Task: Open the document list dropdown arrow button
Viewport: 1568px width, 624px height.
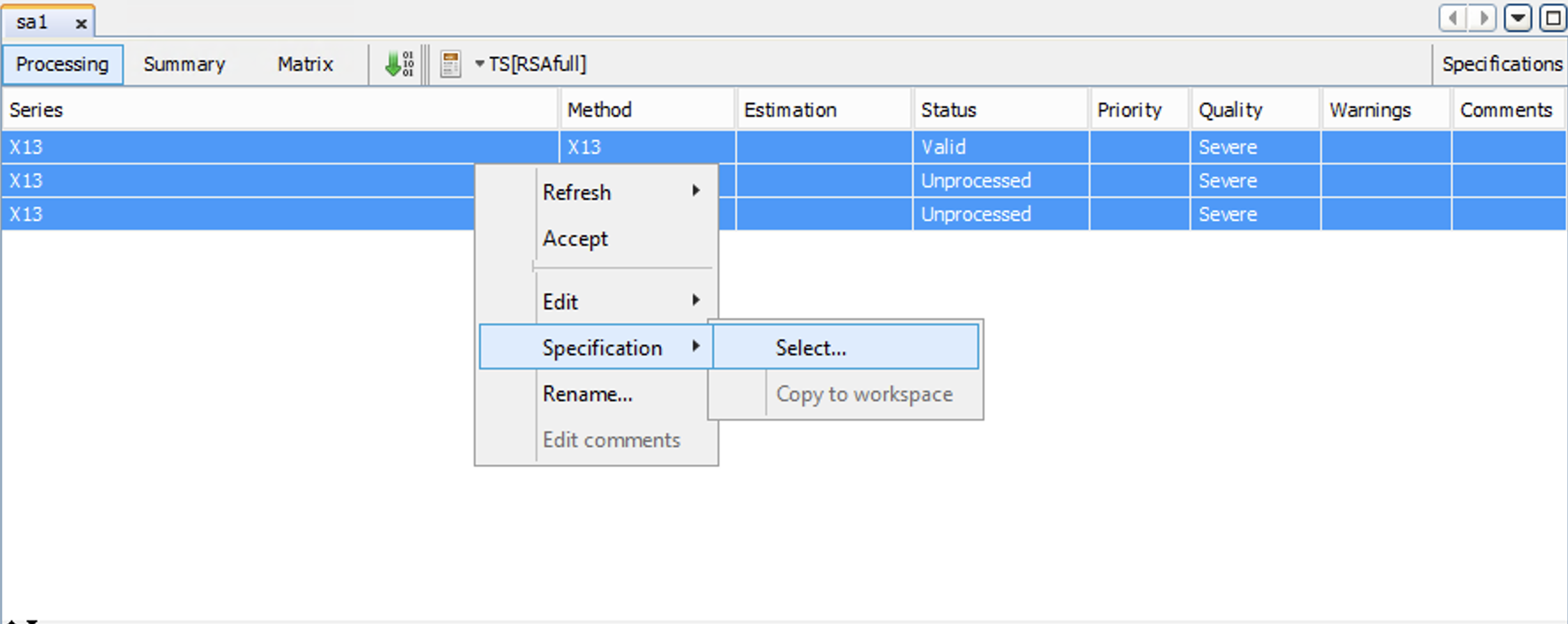Action: [1518, 18]
